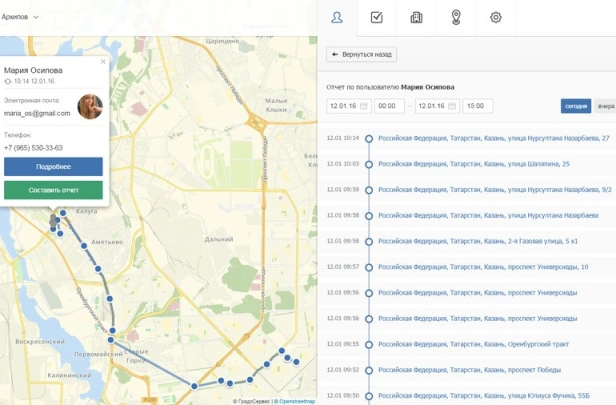Click Мария Осипова profile photo
616x405 pixels.
[90, 107]
